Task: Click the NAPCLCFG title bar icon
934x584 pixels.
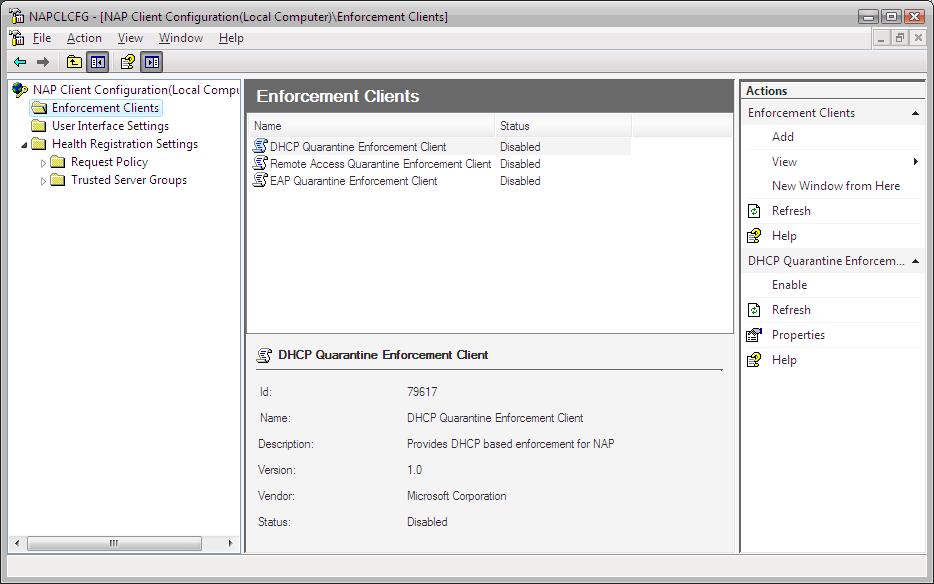Action: coord(17,16)
